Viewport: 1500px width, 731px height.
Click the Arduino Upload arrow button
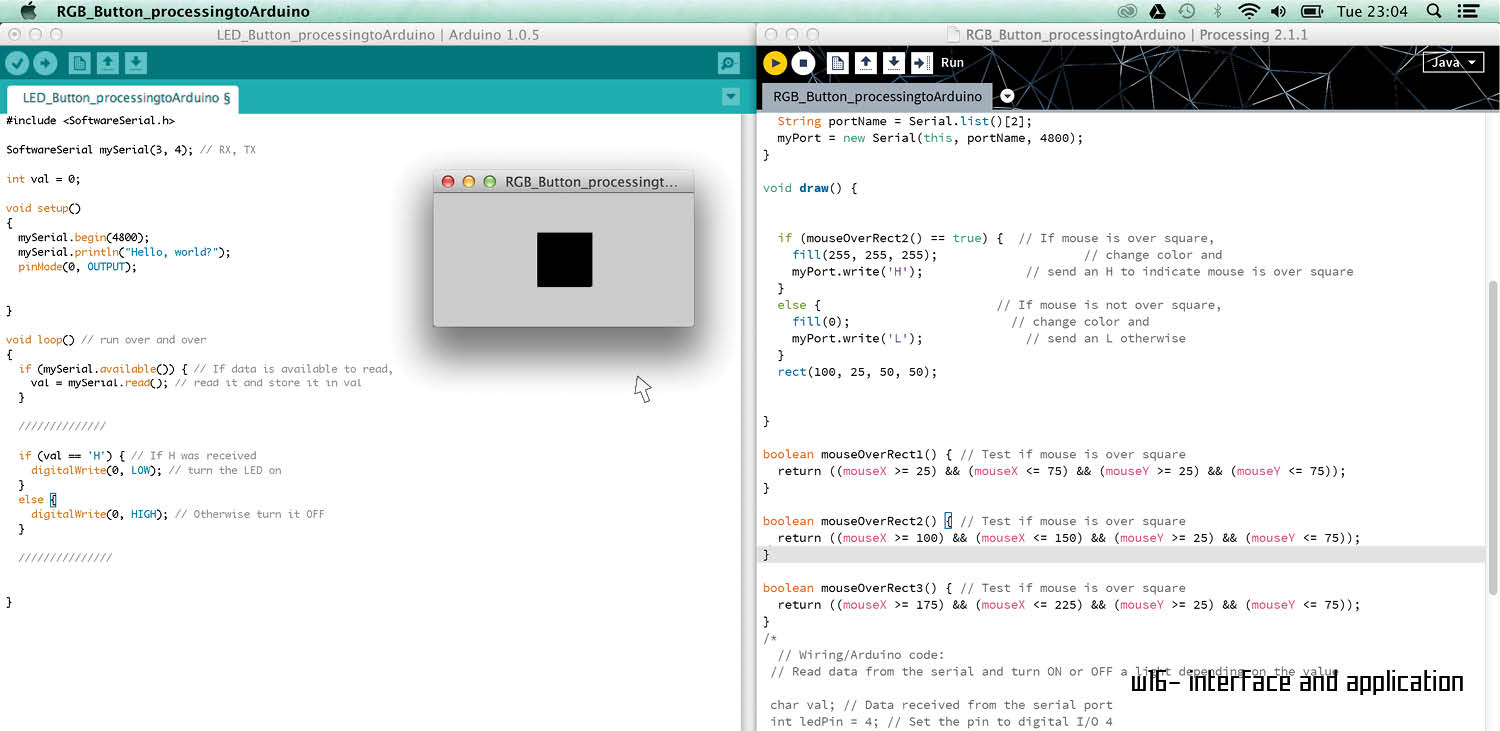45,63
